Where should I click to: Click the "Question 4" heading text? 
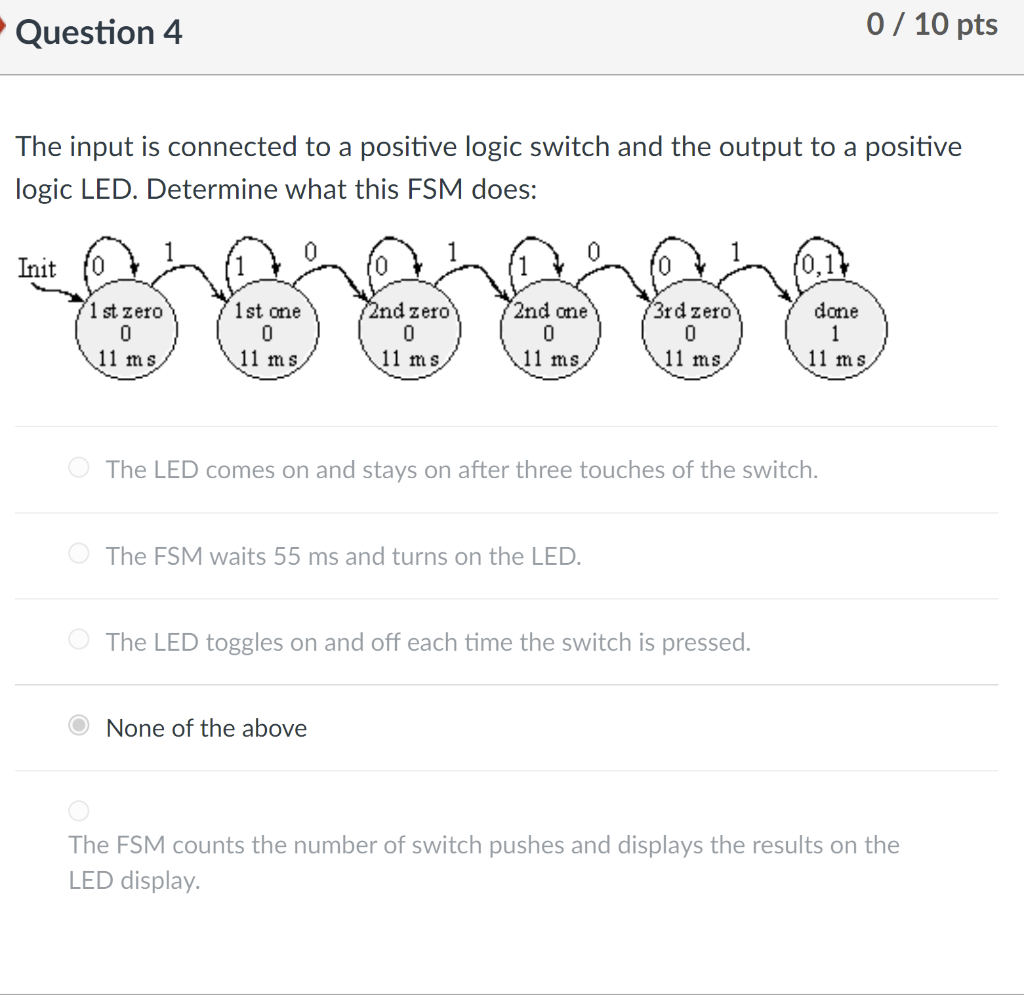point(97,32)
